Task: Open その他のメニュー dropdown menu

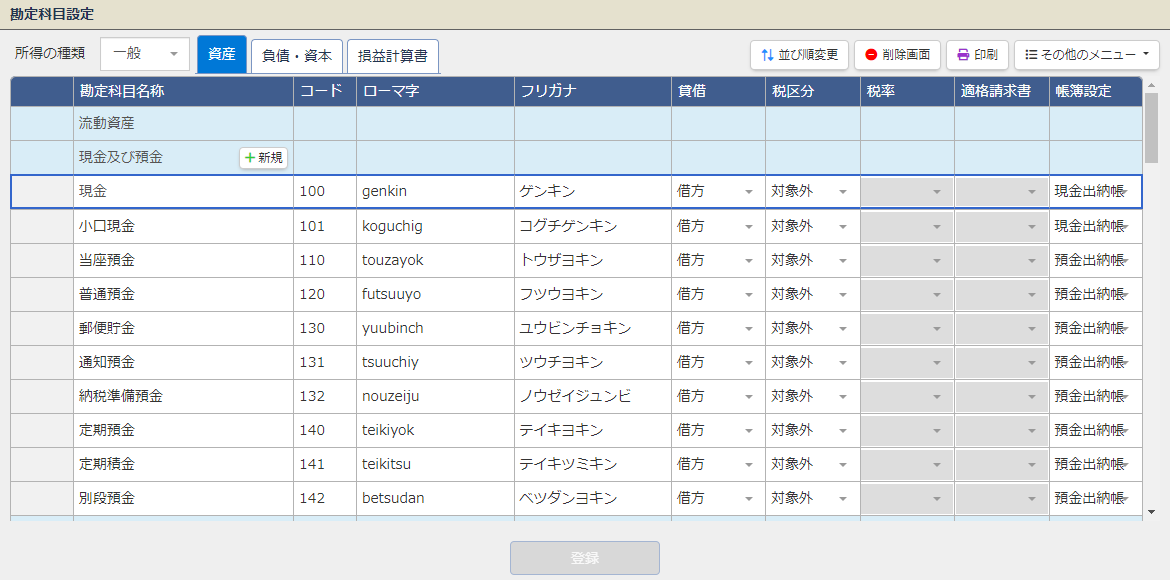Action: click(x=1086, y=55)
